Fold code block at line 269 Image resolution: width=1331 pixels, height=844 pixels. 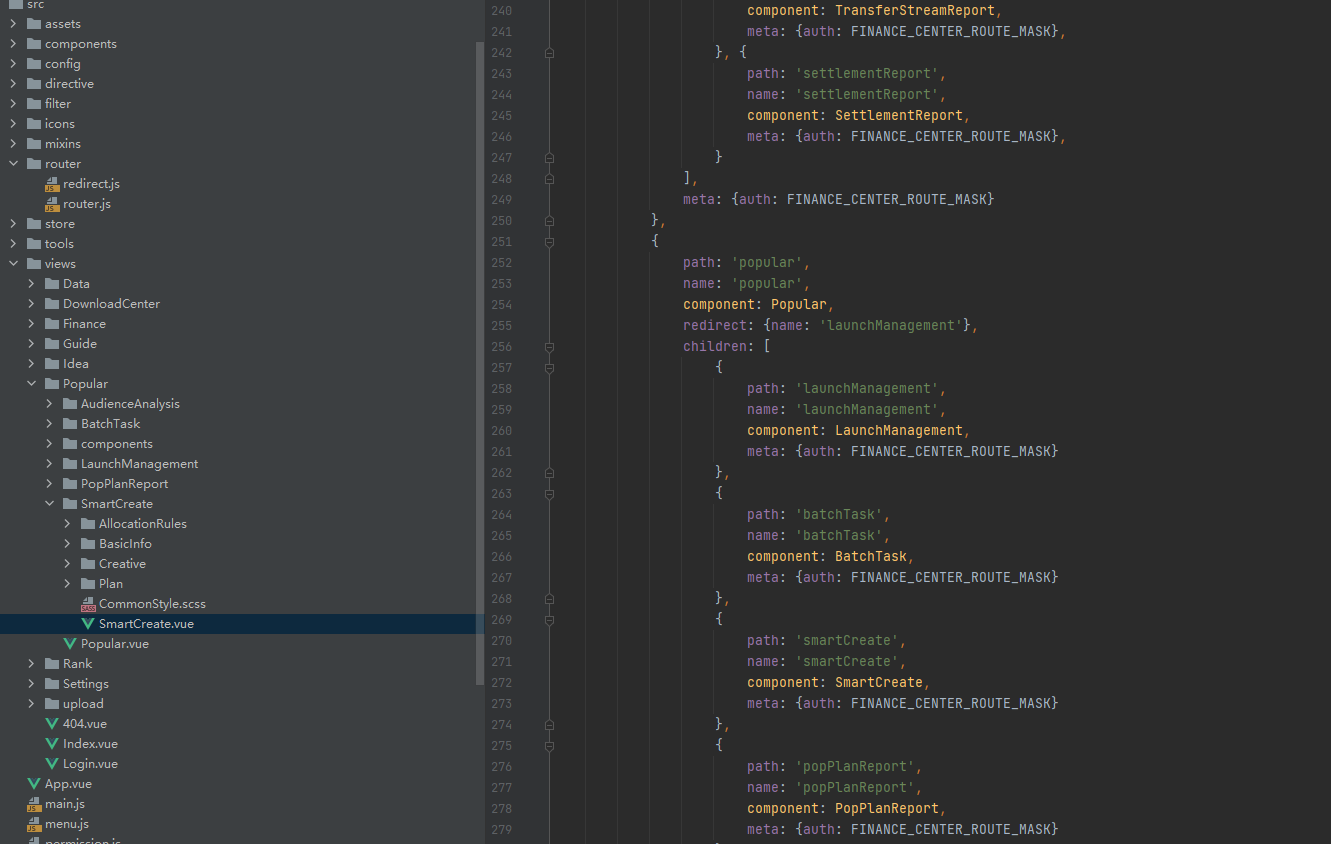tap(549, 619)
